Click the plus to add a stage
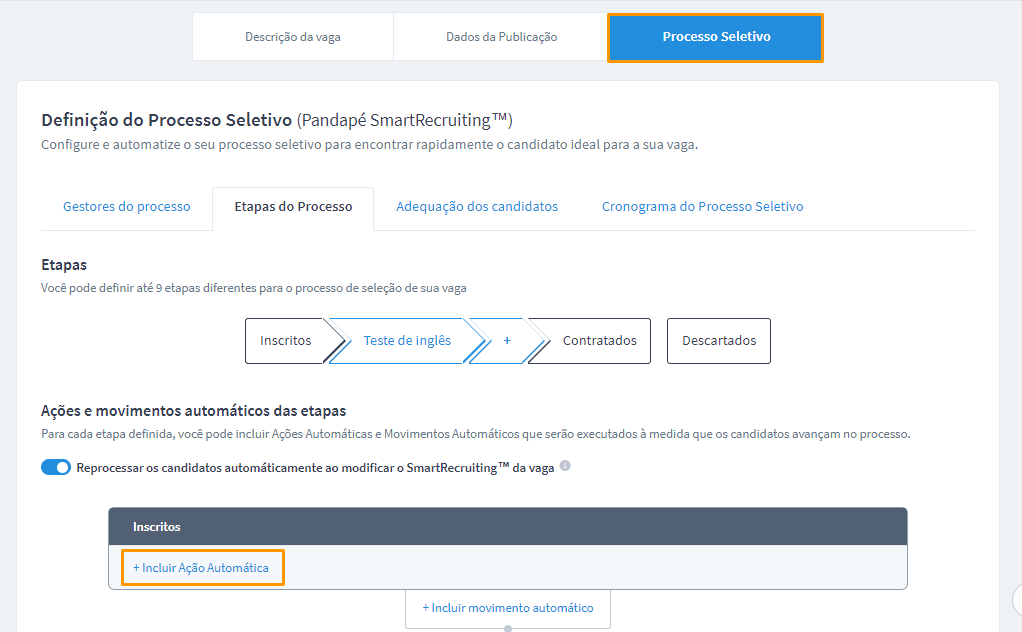Viewport: 1022px width, 632px height. tap(507, 341)
